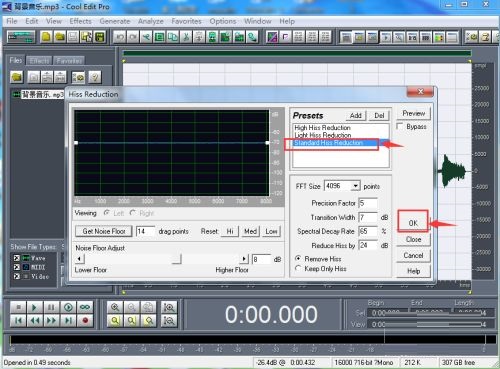Stop playback with the Stop transport button
The height and width of the screenshot is (369, 500).
18,307
